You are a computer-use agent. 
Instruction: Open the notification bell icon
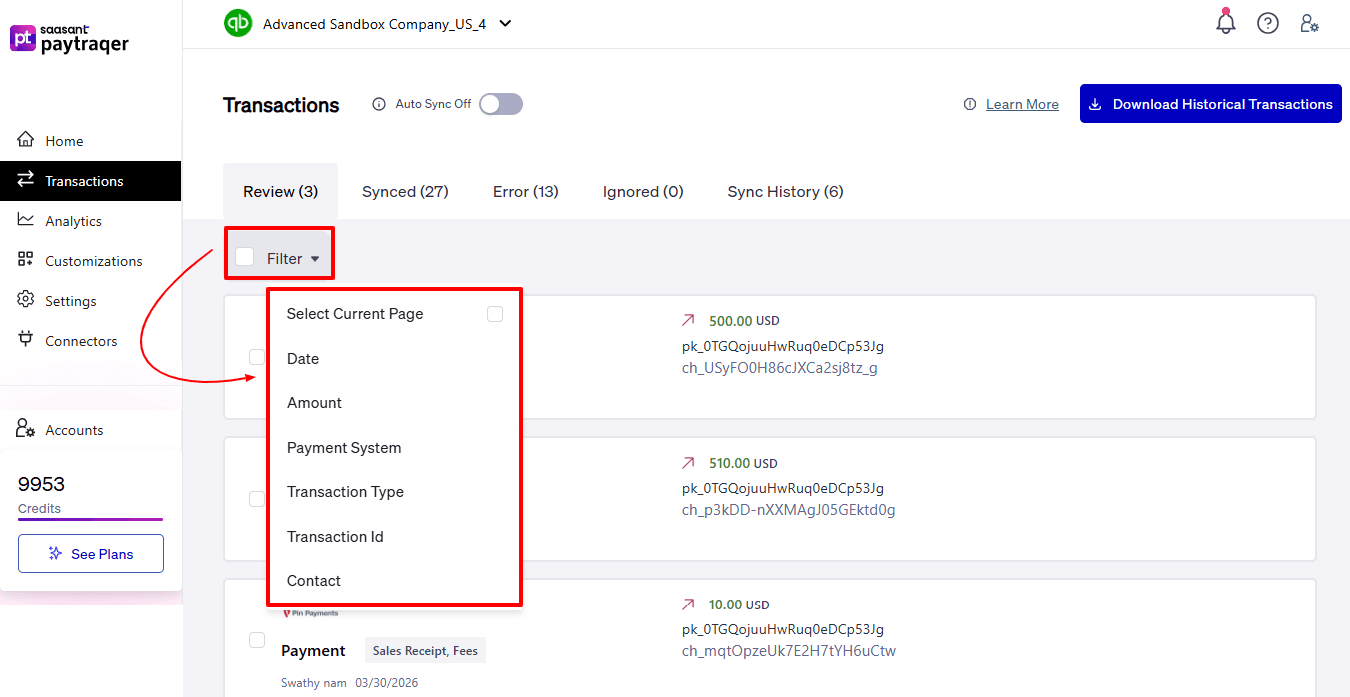click(x=1225, y=22)
